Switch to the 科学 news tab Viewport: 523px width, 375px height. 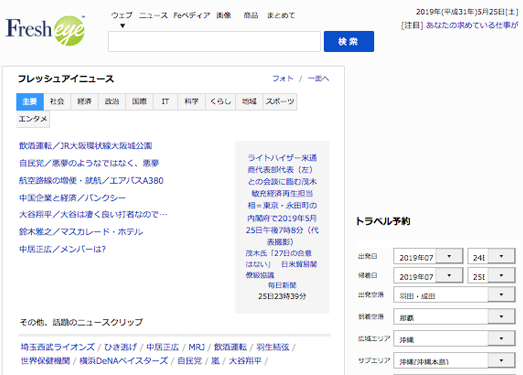[191, 101]
